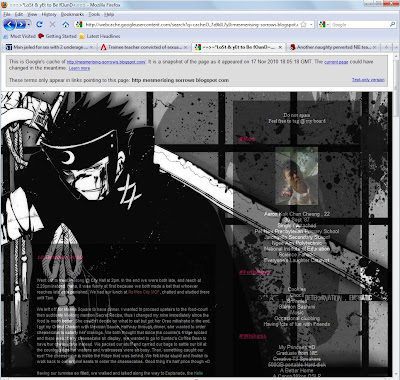Open the History menu
The height and width of the screenshot is (380, 400).
click(49, 14)
